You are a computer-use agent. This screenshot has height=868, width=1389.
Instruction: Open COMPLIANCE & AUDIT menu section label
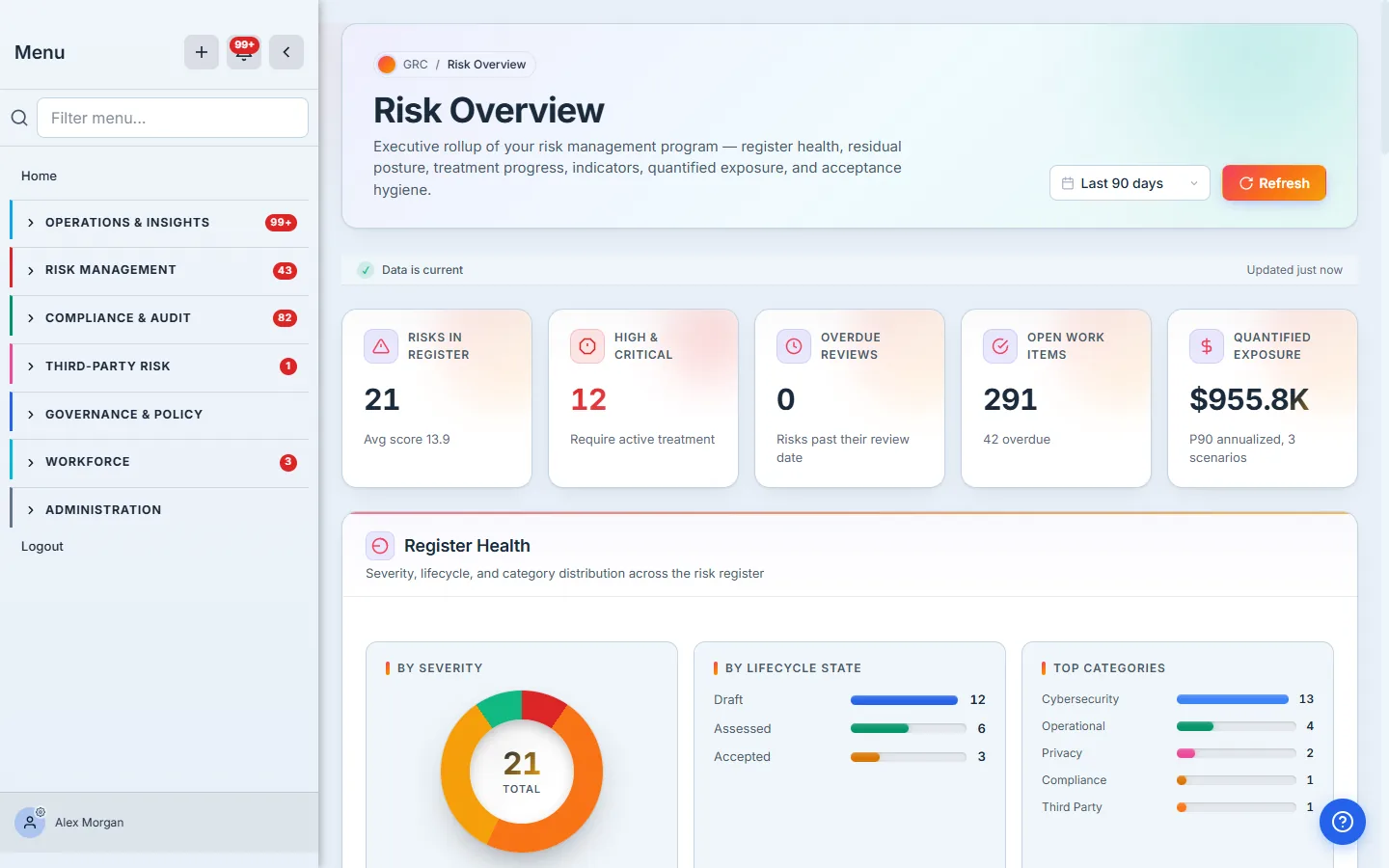point(118,318)
